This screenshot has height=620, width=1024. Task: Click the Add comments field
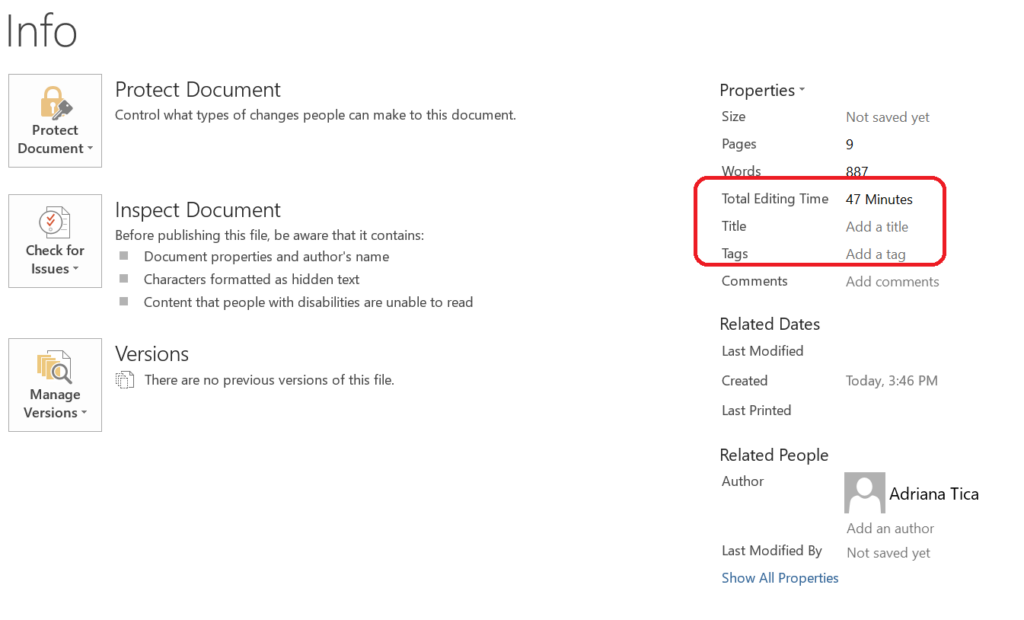pyautogui.click(x=892, y=282)
